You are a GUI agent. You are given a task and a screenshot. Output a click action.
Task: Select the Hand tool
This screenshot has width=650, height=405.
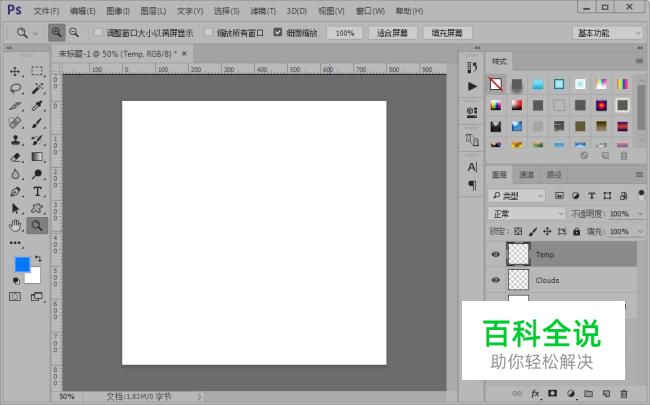pyautogui.click(x=15, y=226)
